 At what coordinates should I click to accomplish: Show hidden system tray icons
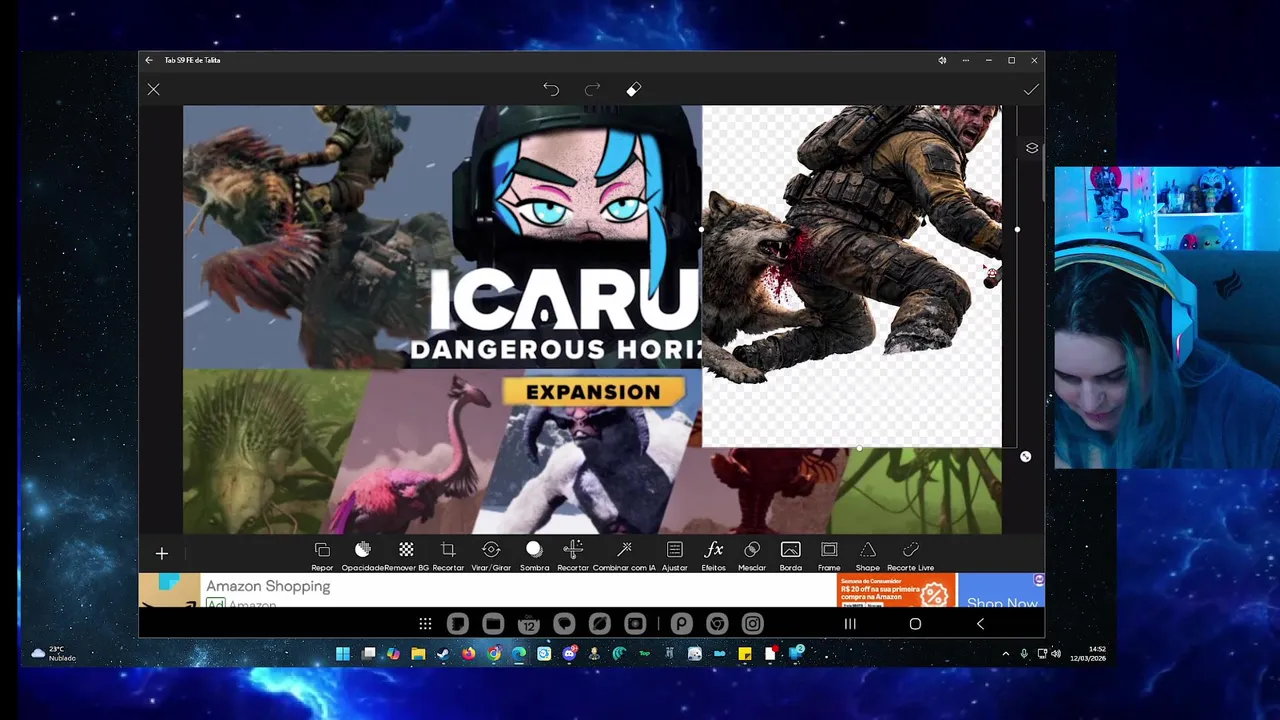point(1006,654)
